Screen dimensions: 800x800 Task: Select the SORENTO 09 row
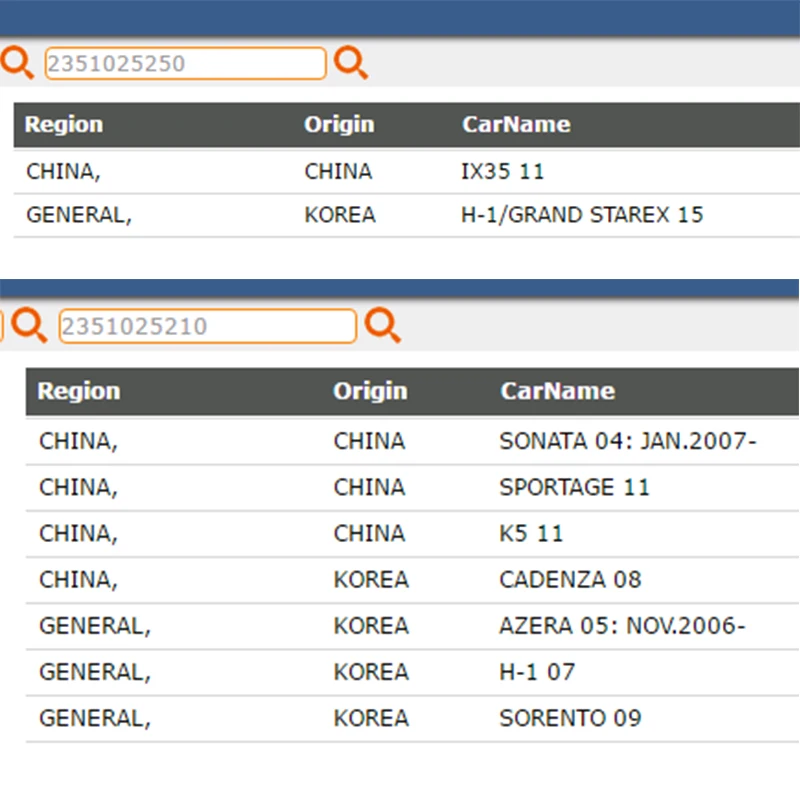412,719
